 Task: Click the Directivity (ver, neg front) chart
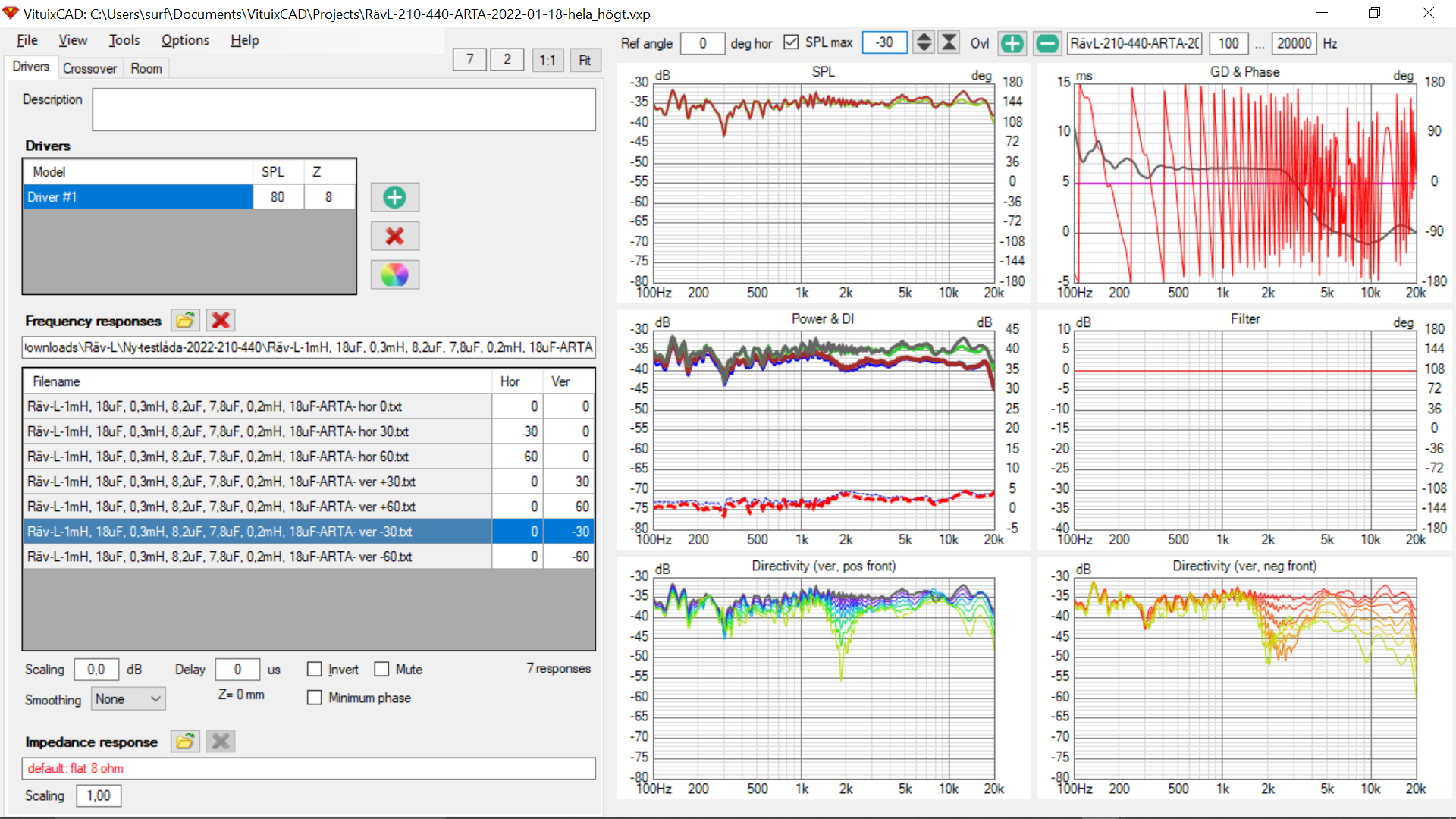pos(1245,677)
